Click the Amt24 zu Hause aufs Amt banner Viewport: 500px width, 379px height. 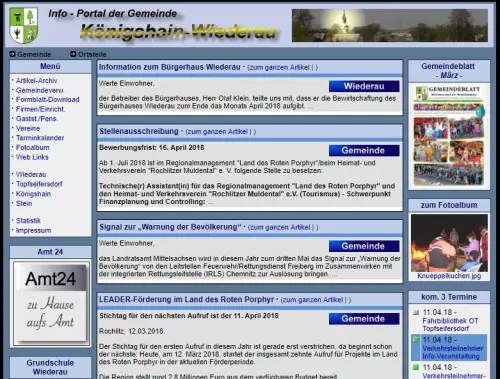[x=51, y=303]
